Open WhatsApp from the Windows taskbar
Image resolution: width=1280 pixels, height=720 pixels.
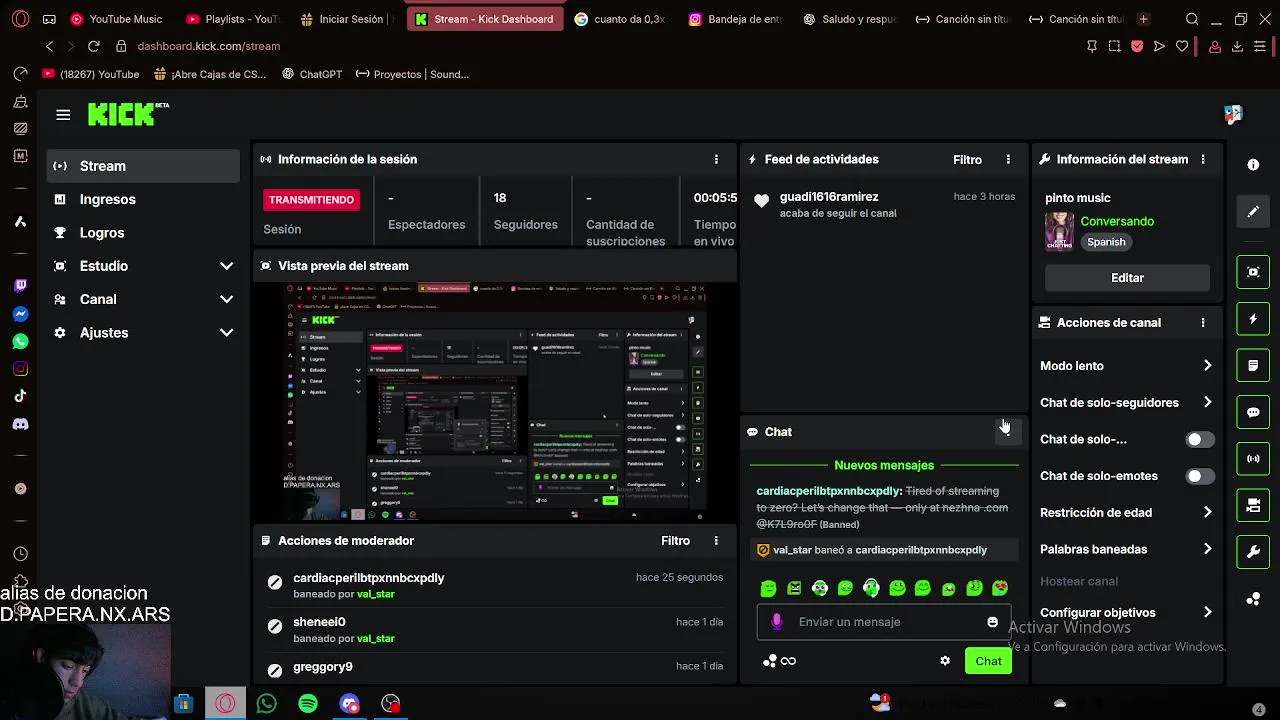[x=266, y=704]
